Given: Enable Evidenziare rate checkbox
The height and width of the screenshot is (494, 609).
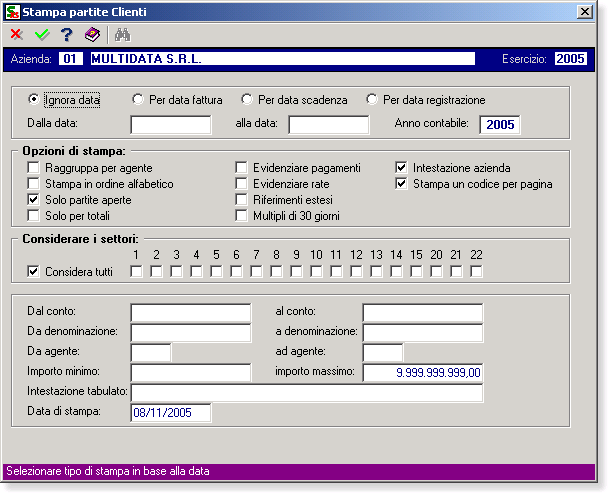Looking at the screenshot, I should pos(241,184).
